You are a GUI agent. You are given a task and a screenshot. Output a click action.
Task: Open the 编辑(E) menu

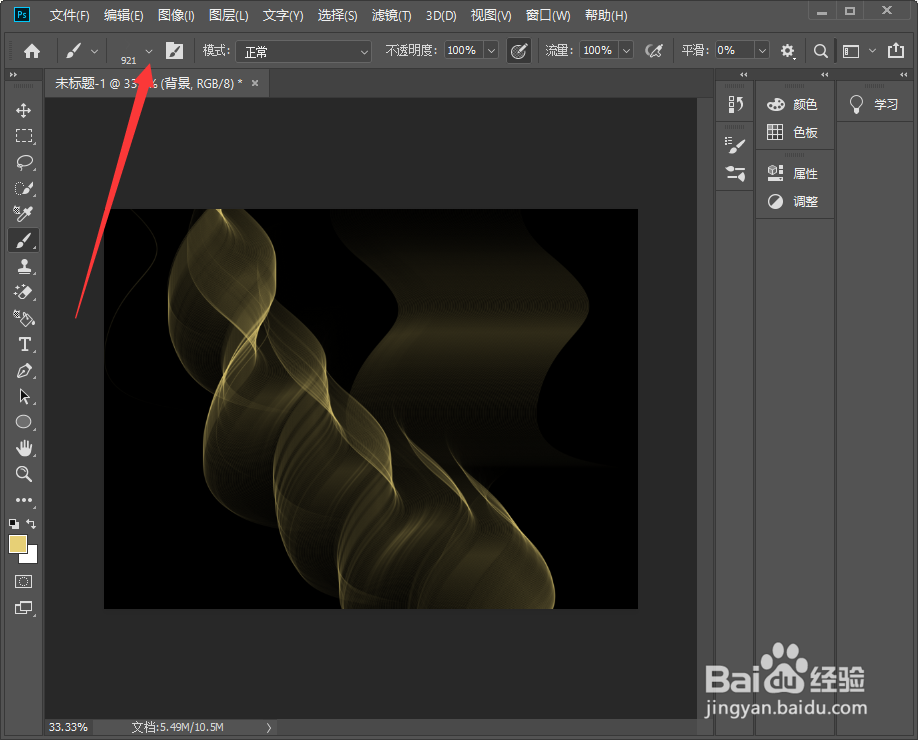(124, 16)
